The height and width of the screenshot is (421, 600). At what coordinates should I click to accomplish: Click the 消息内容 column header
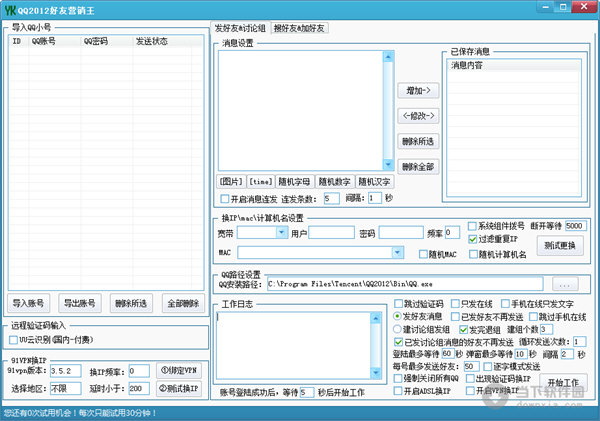[x=514, y=65]
